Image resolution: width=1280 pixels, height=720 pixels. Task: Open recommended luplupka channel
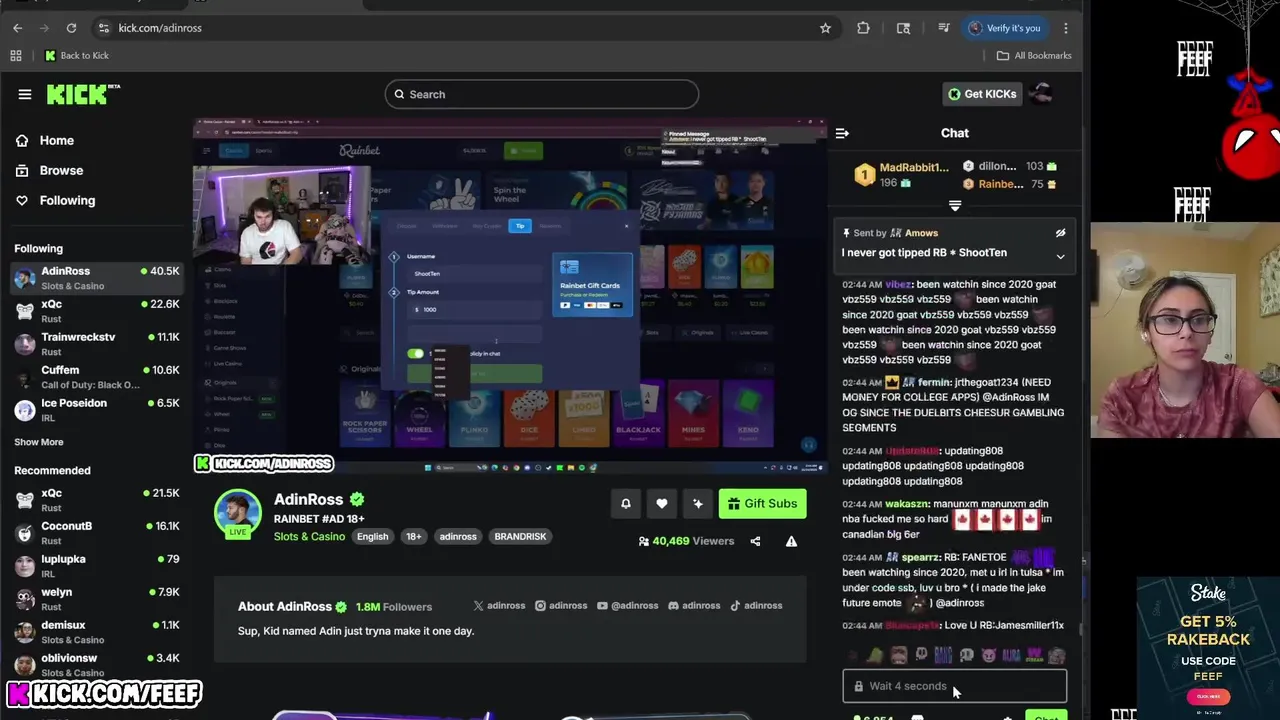point(96,566)
